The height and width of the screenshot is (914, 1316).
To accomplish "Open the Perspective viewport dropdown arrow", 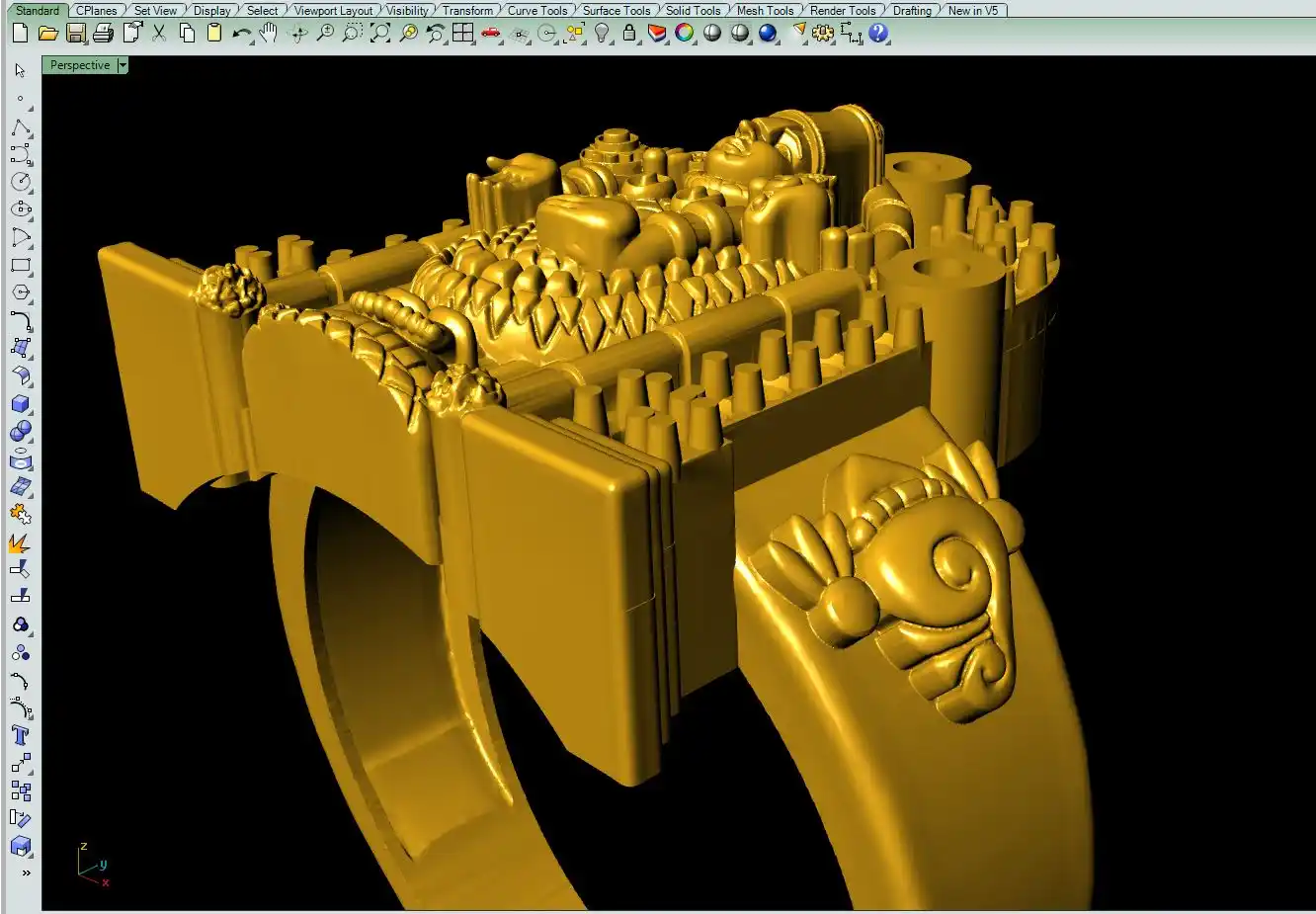I will point(123,65).
